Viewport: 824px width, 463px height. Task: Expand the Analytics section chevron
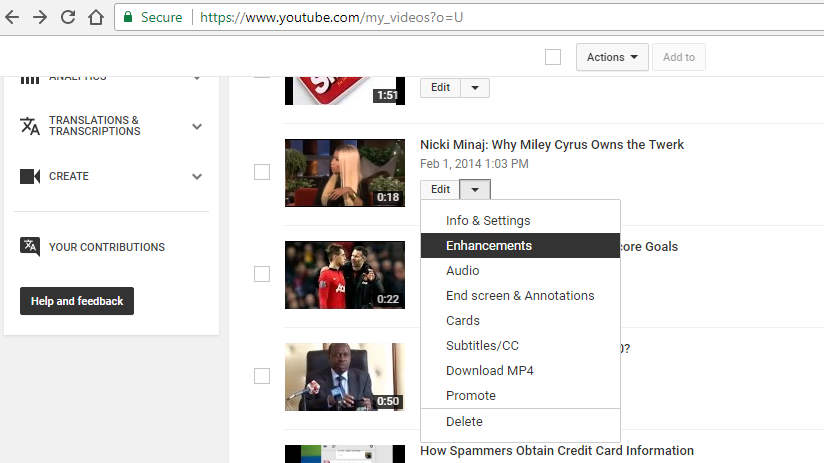(x=197, y=78)
